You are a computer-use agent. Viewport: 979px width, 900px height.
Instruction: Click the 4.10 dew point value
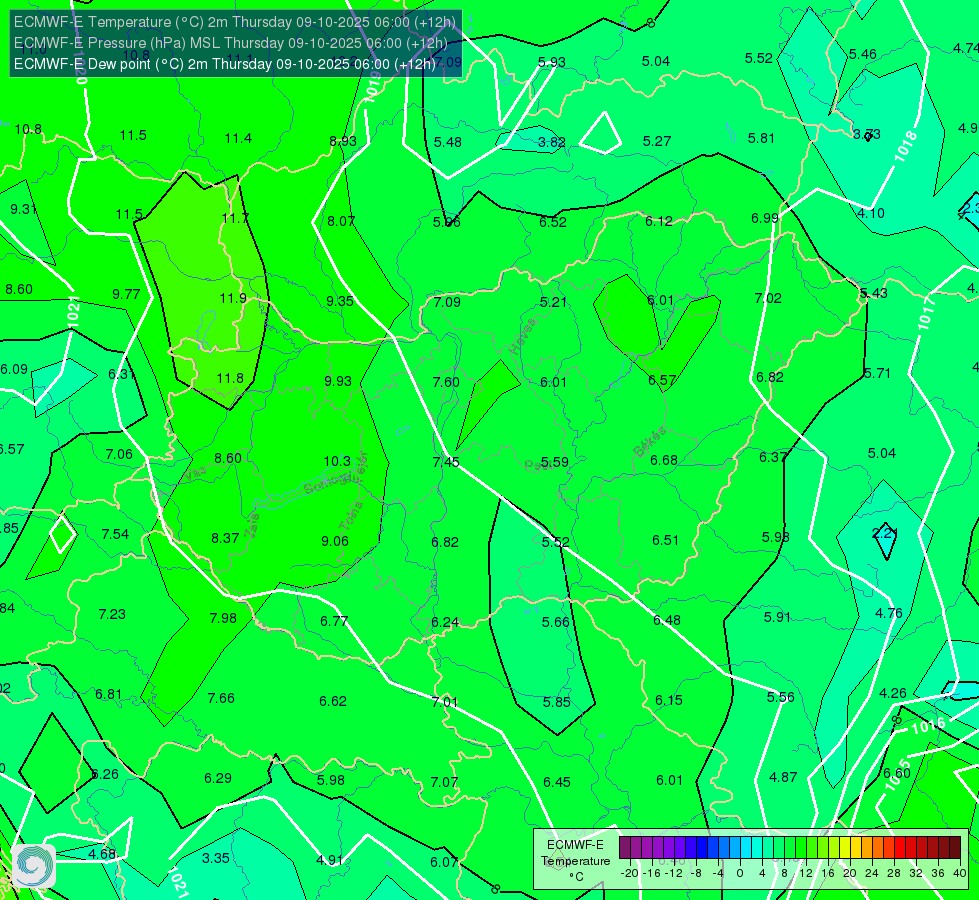click(x=871, y=213)
